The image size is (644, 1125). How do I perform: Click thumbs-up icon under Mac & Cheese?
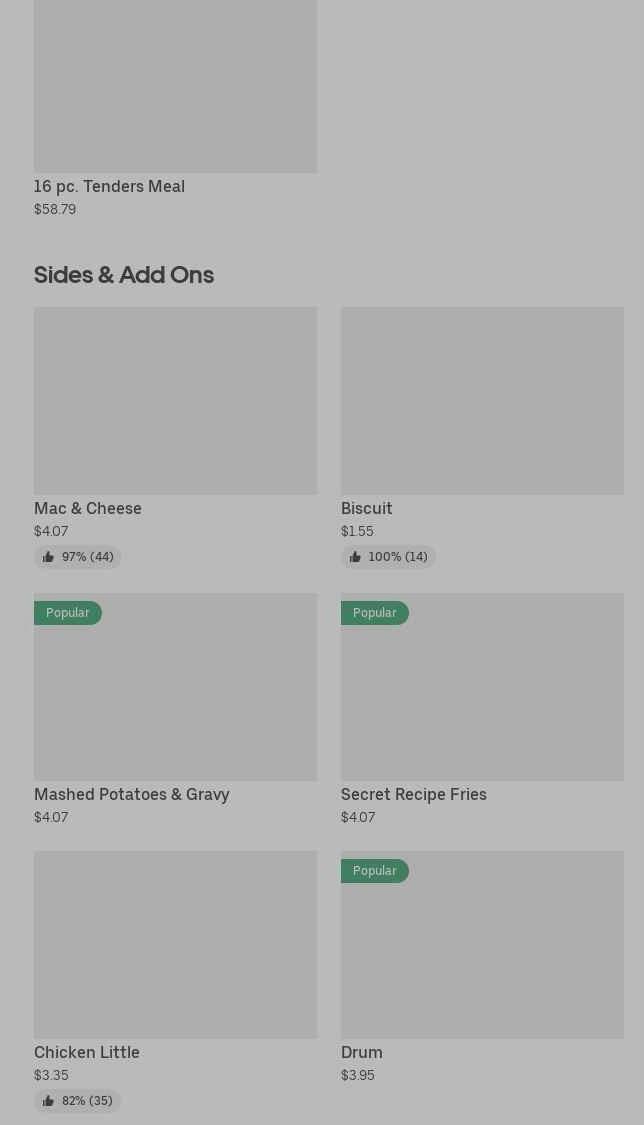48,557
